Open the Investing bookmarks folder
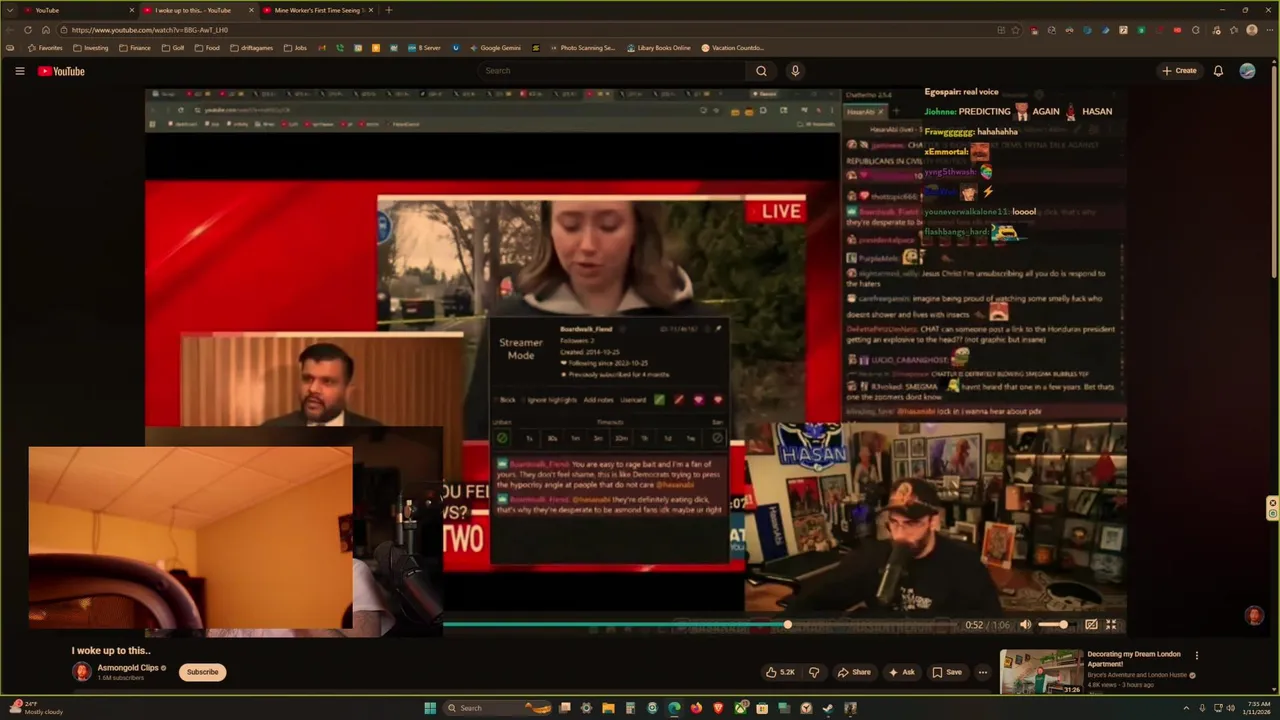Viewport: 1280px width, 720px height. (x=91, y=48)
